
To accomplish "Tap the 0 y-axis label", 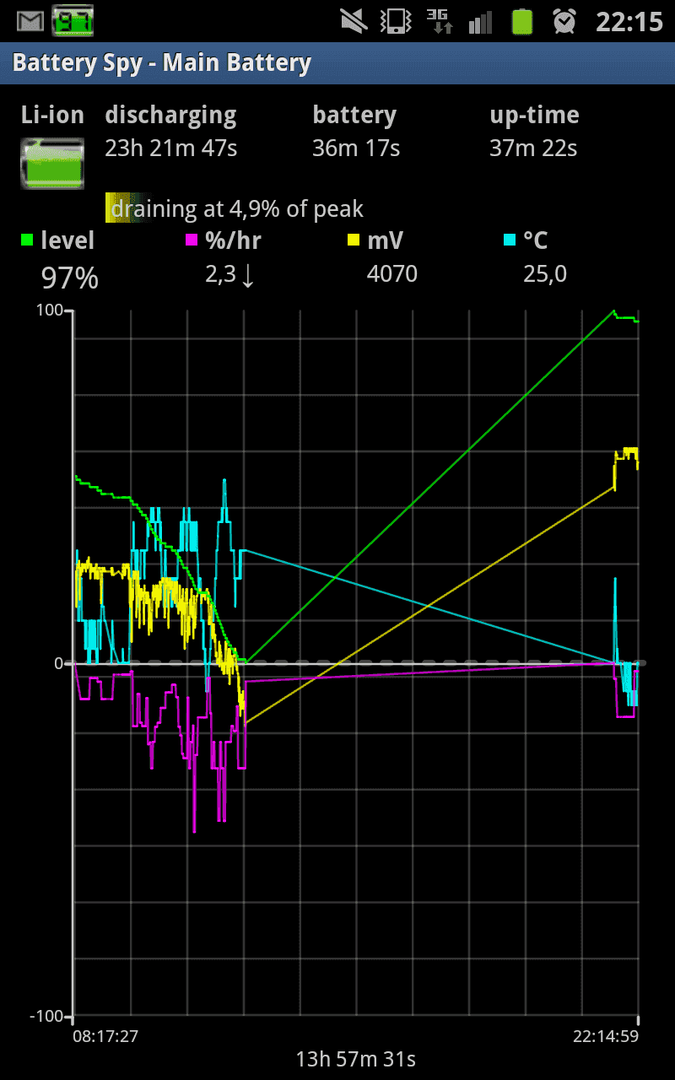I will pos(59,663).
